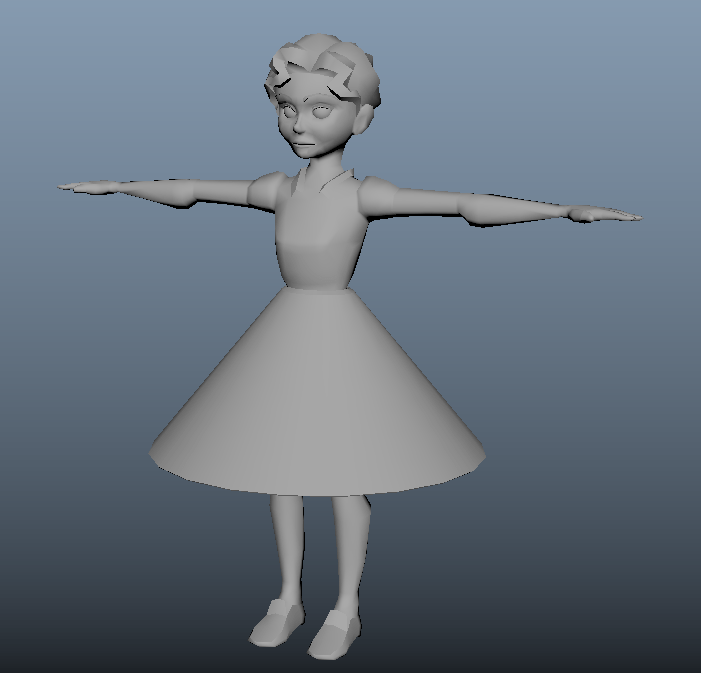Image resolution: width=701 pixels, height=673 pixels.
Task: Select the shoe on the left side
Action: (272, 624)
